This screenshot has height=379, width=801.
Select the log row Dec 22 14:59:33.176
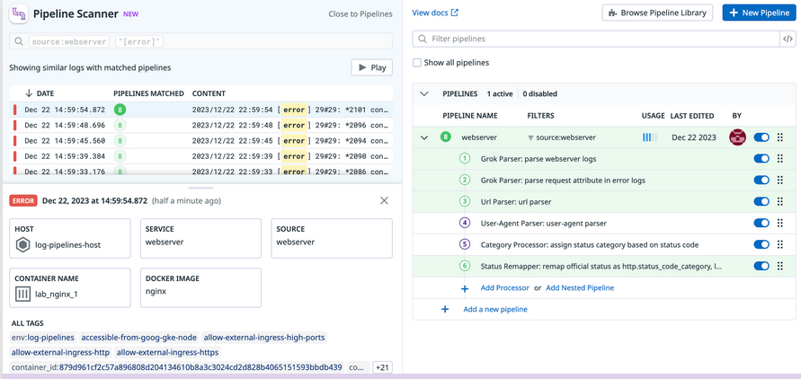201,172
